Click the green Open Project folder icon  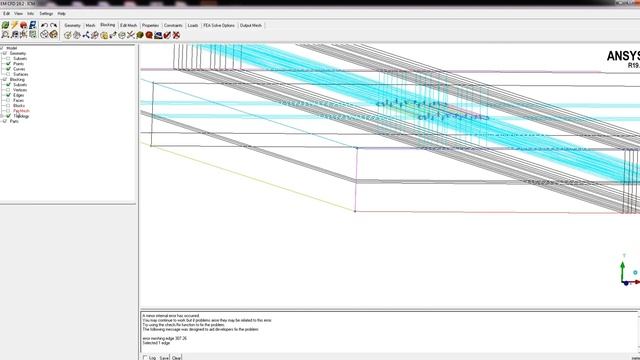click(x=5, y=25)
